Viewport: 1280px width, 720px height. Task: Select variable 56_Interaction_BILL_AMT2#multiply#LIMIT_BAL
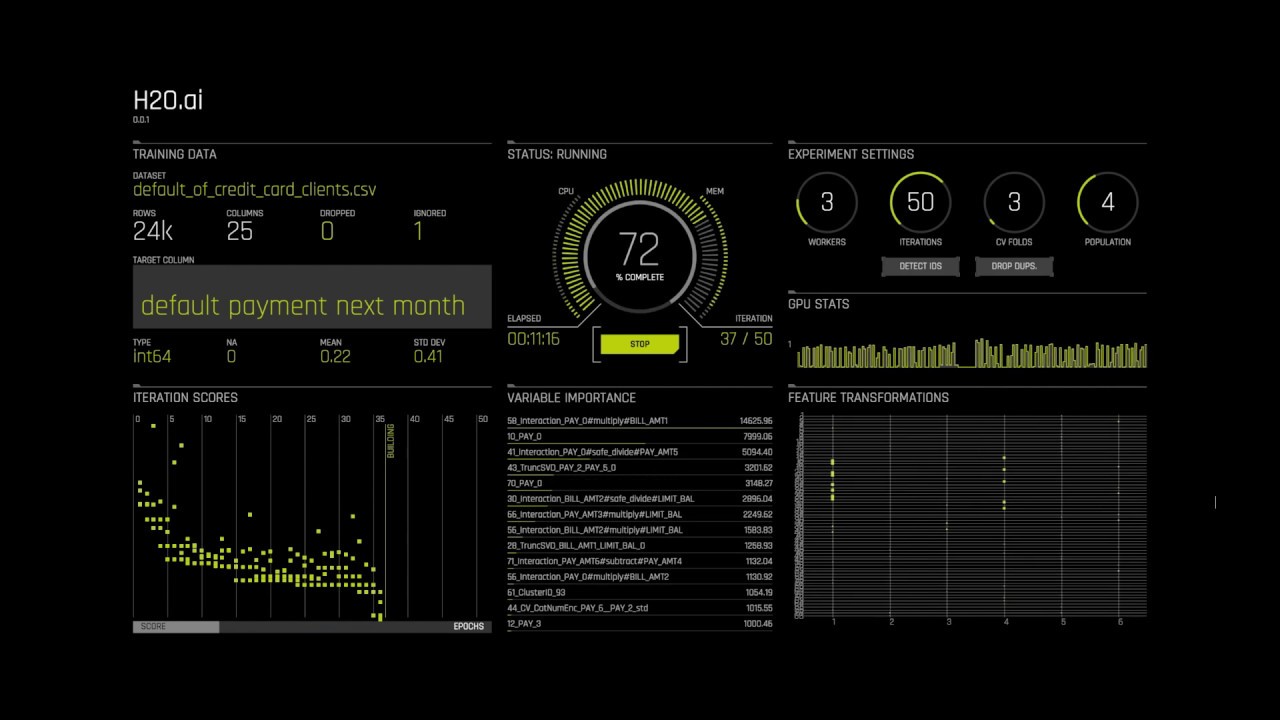[x=640, y=530]
